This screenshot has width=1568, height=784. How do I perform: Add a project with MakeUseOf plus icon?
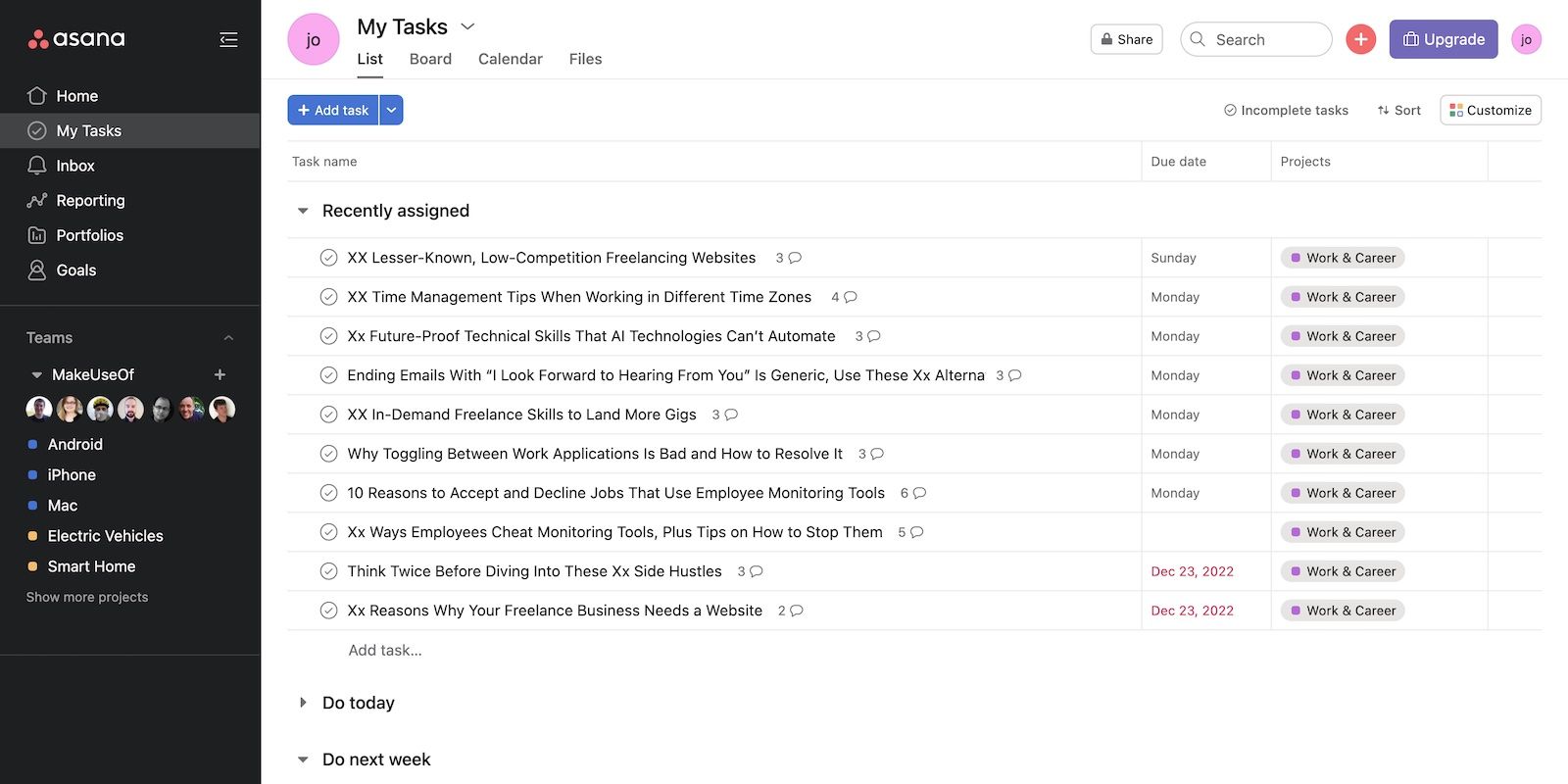pos(220,374)
